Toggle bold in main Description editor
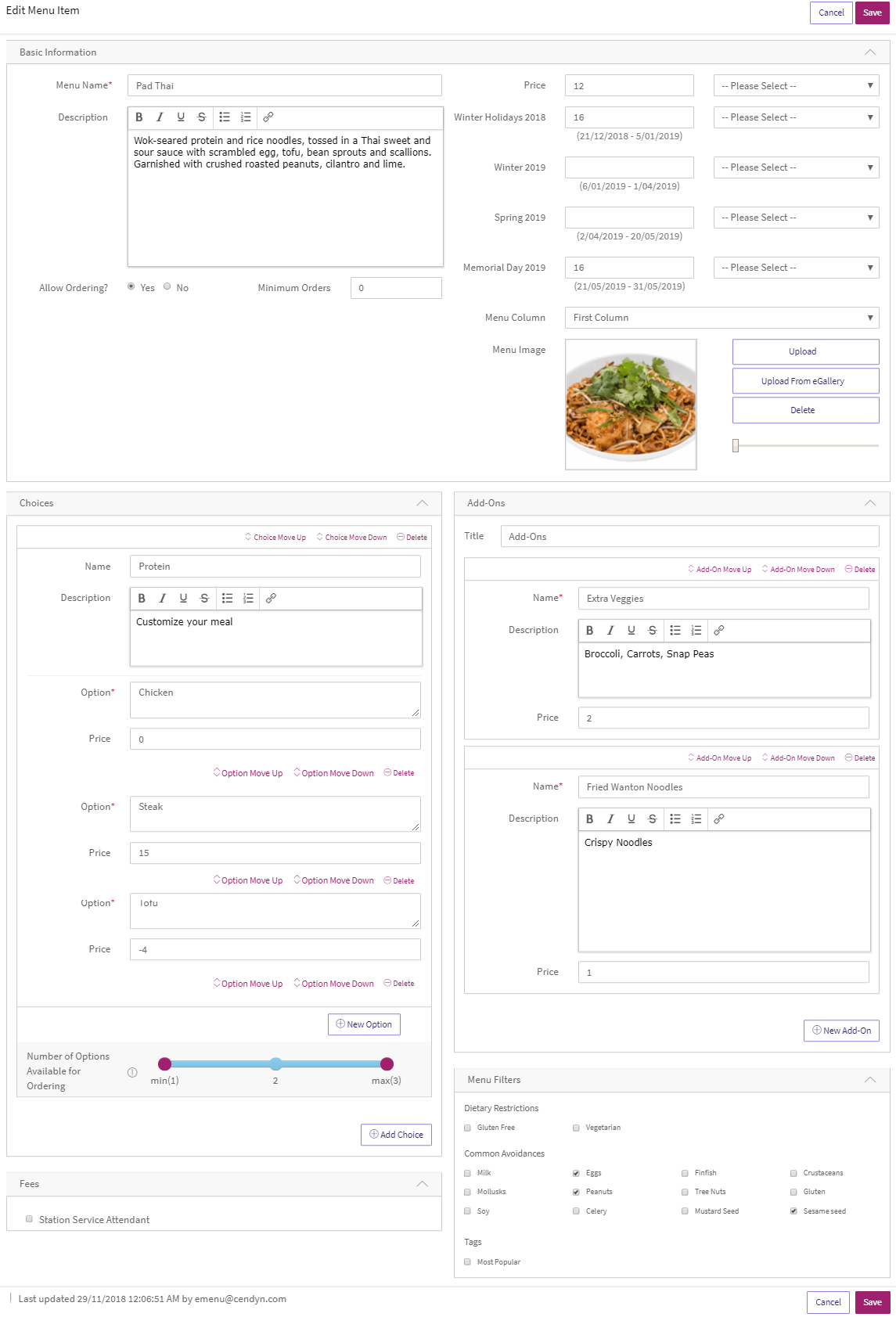Image resolution: width=896 pixels, height=1317 pixels. pos(139,117)
